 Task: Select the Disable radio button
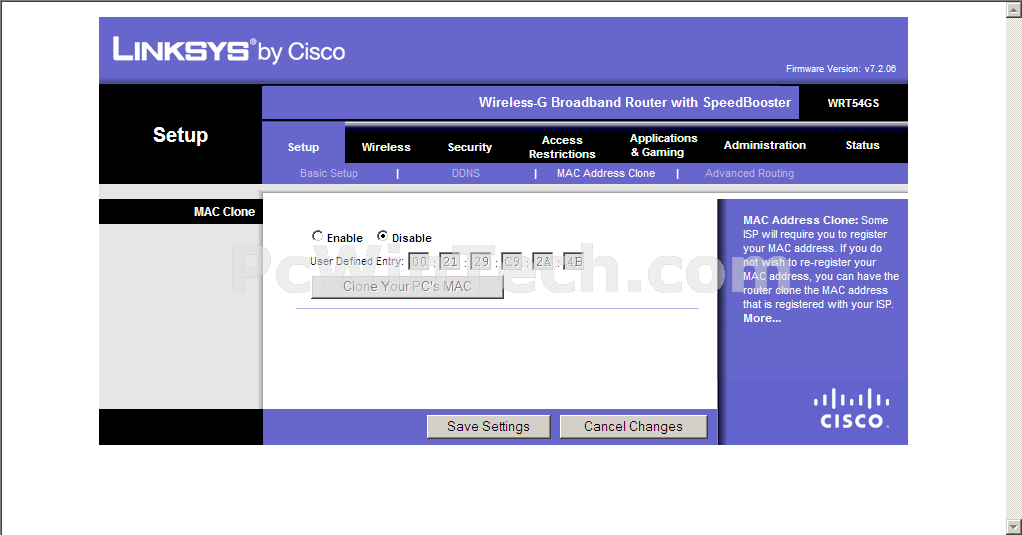tap(383, 236)
